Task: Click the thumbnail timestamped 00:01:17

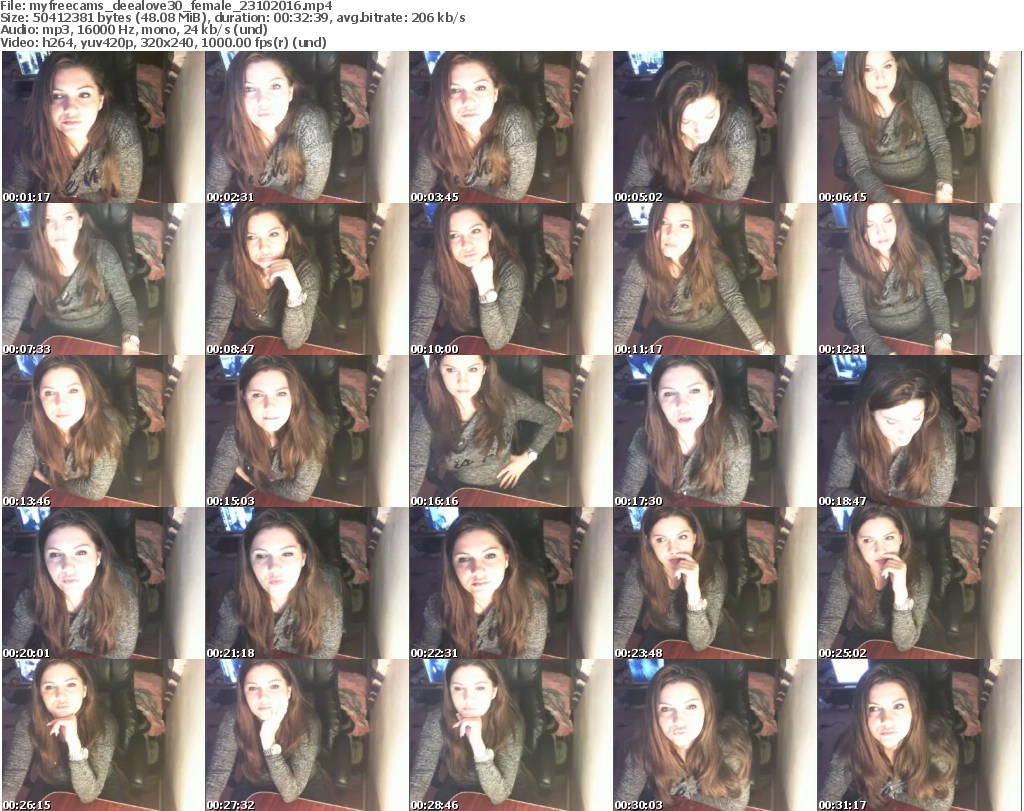Action: (x=102, y=128)
